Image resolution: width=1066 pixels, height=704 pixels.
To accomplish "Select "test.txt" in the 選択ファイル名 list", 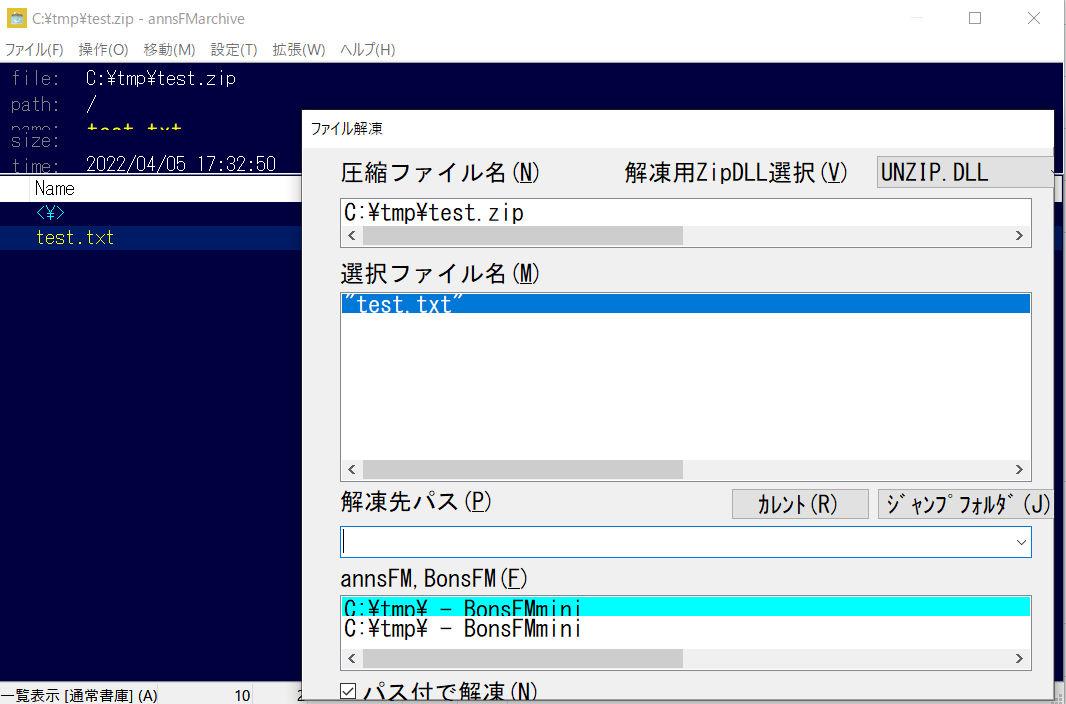I will coord(400,304).
